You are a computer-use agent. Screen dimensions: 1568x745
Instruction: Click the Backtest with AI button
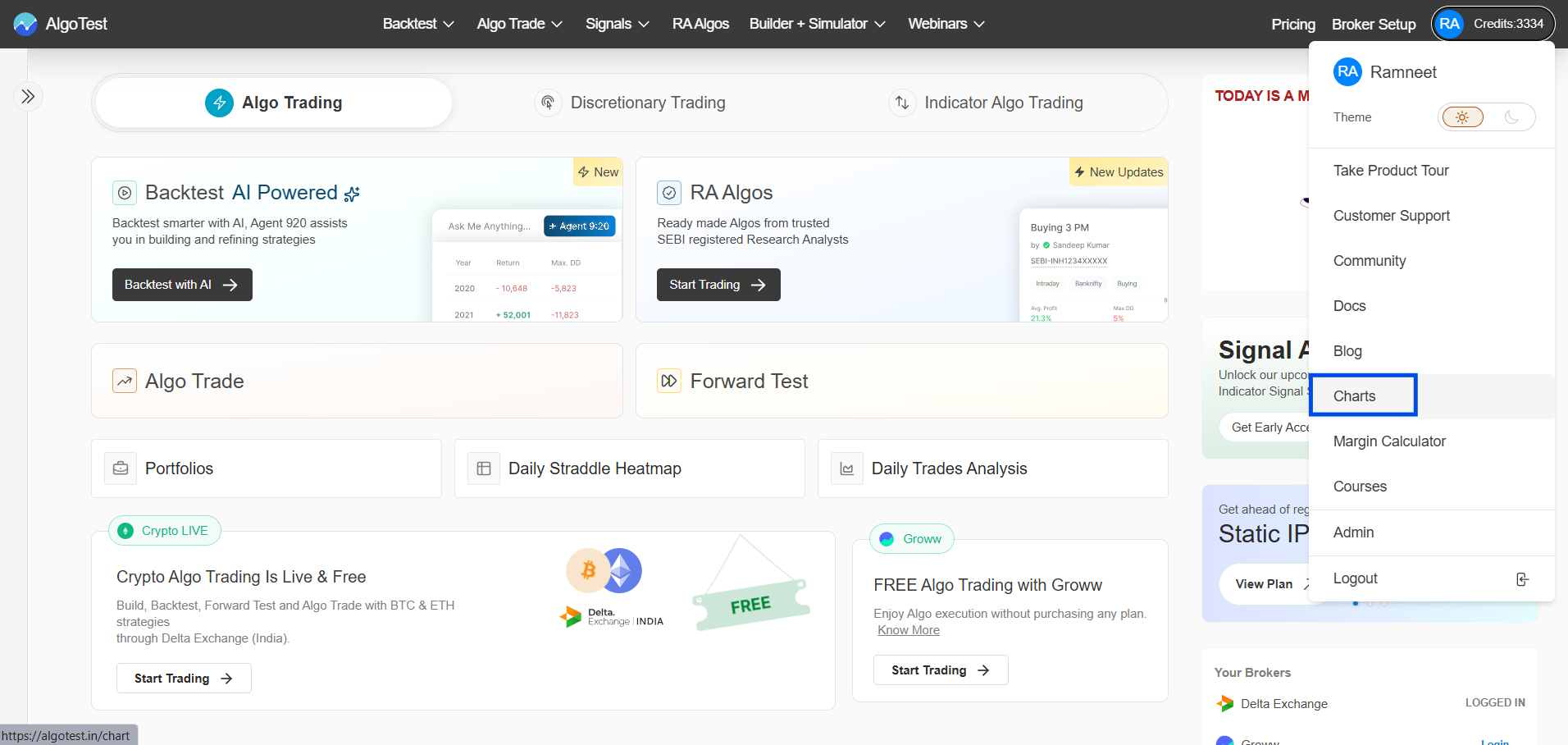pos(182,285)
